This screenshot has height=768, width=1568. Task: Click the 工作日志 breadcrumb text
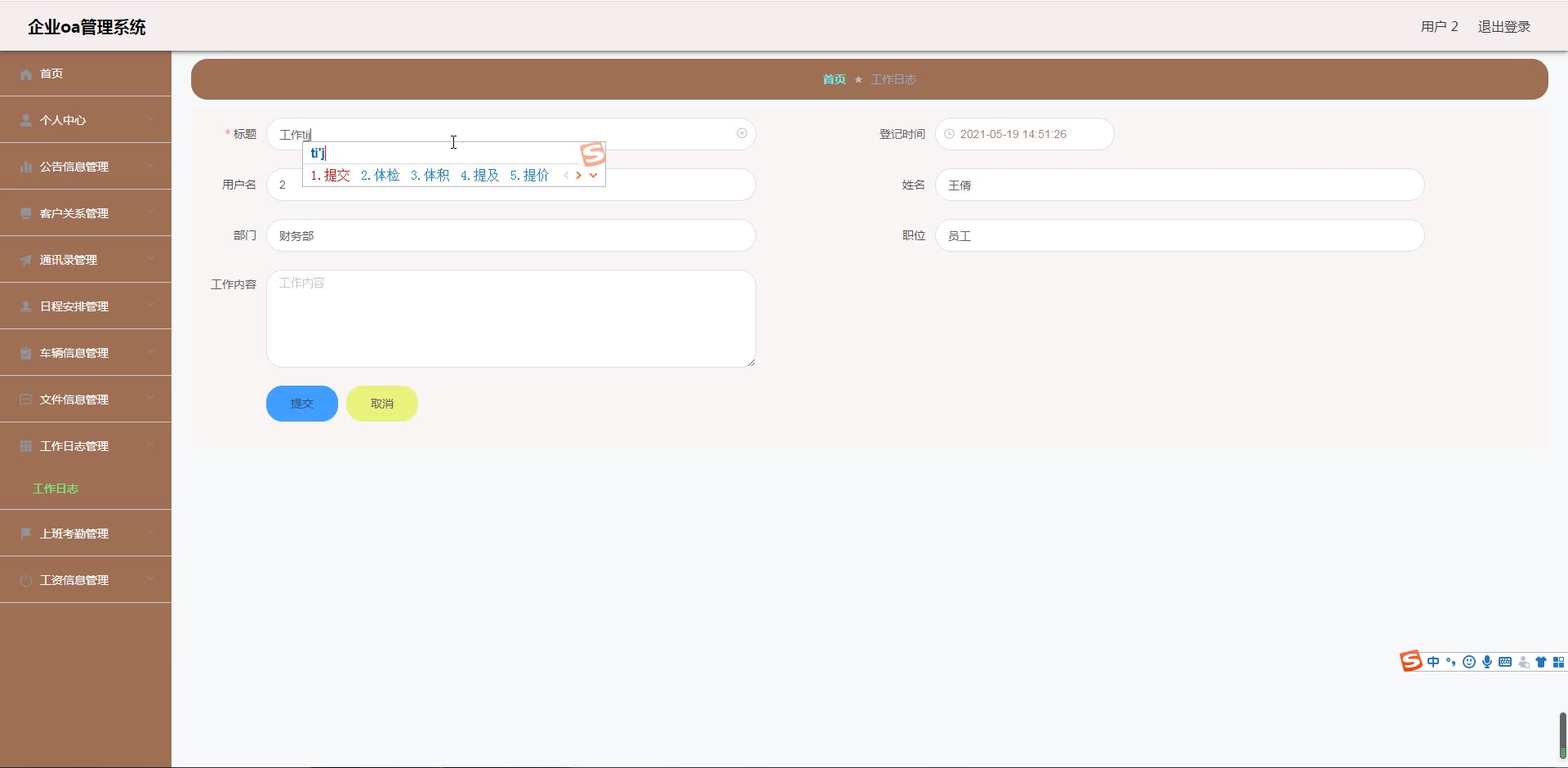point(893,79)
